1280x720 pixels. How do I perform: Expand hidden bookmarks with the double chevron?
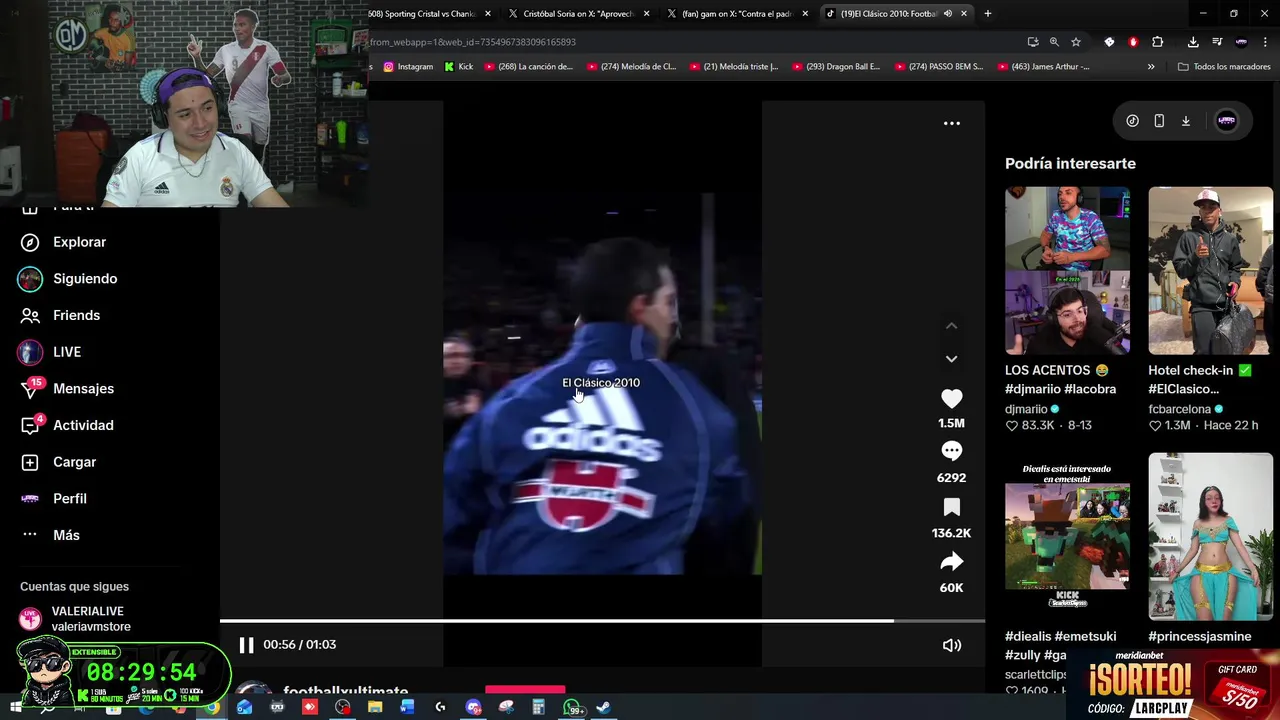(1151, 67)
